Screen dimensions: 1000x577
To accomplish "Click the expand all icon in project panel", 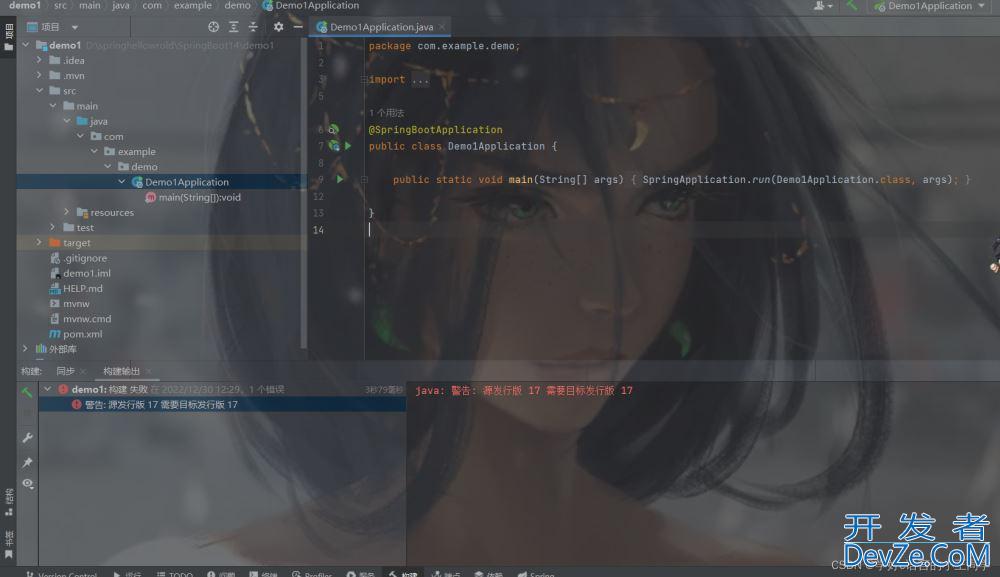I will tap(233, 27).
